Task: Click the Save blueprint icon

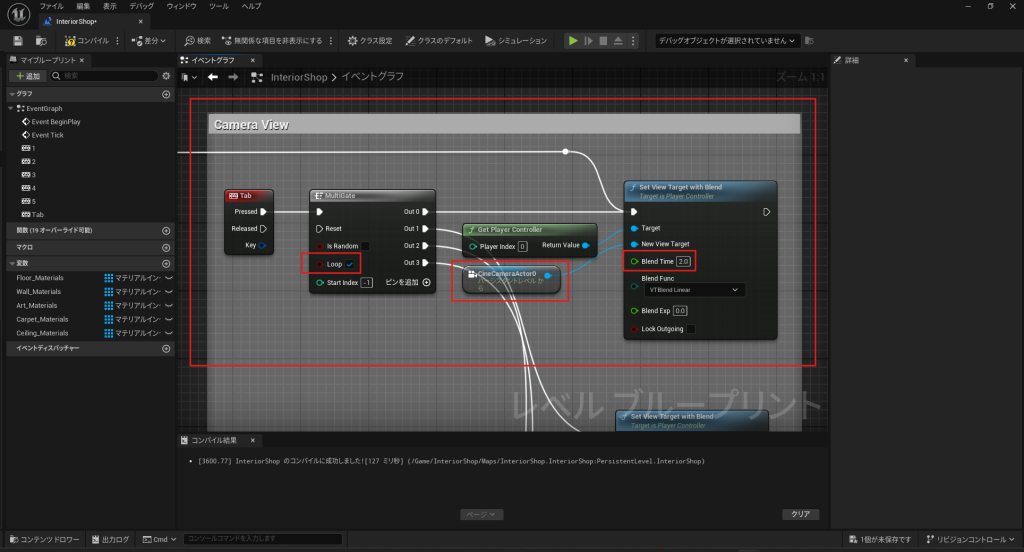Action: [x=18, y=41]
